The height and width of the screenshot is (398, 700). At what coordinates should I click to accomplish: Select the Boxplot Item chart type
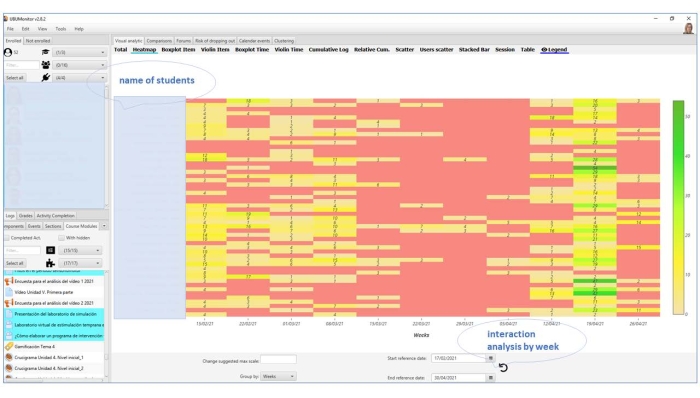pos(178,50)
